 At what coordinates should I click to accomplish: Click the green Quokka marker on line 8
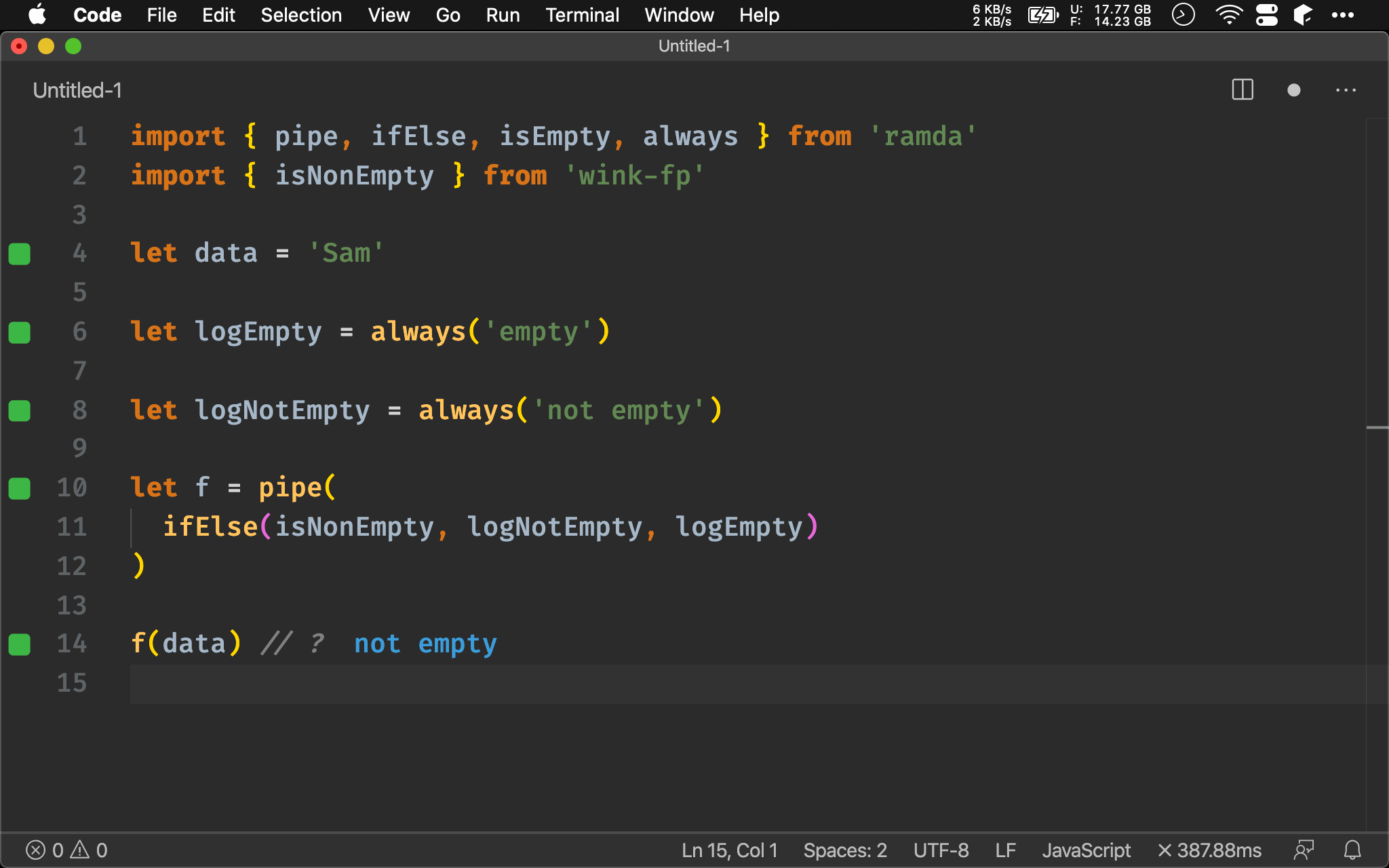pos(20,410)
